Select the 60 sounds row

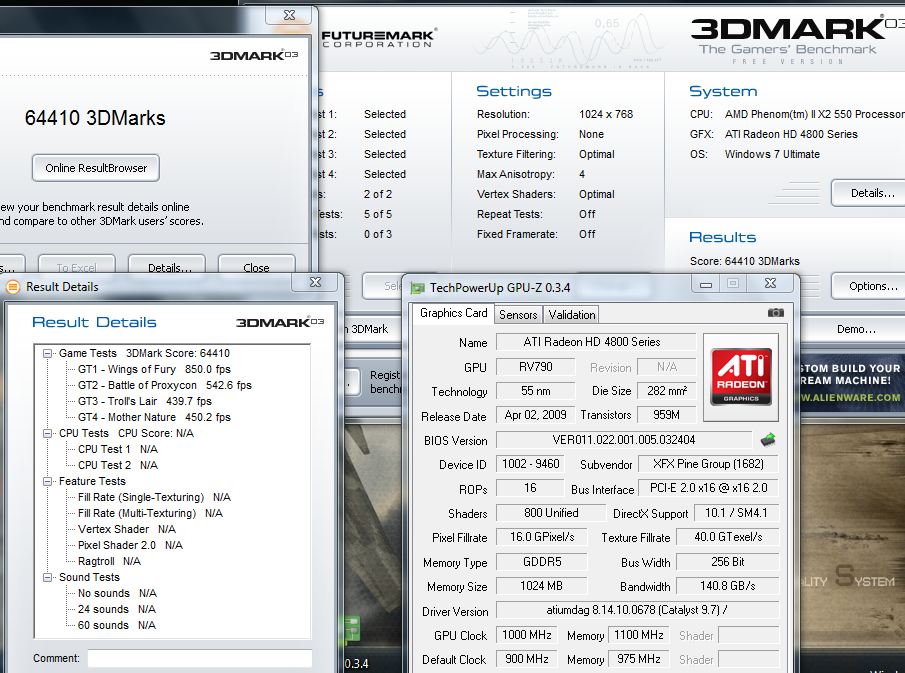coord(117,625)
